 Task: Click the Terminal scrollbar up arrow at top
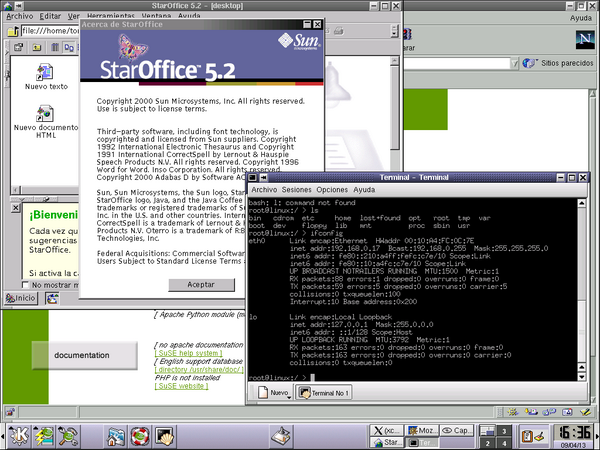pos(581,203)
